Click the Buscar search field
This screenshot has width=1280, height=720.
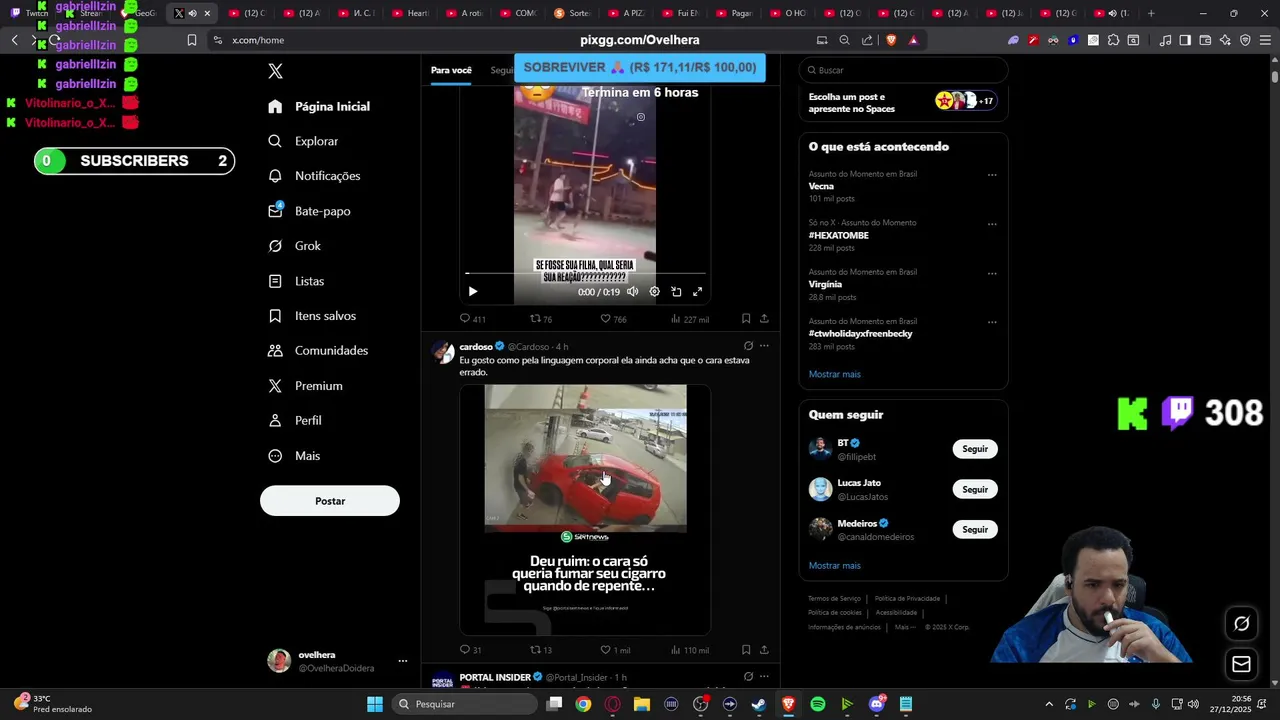[x=903, y=70]
